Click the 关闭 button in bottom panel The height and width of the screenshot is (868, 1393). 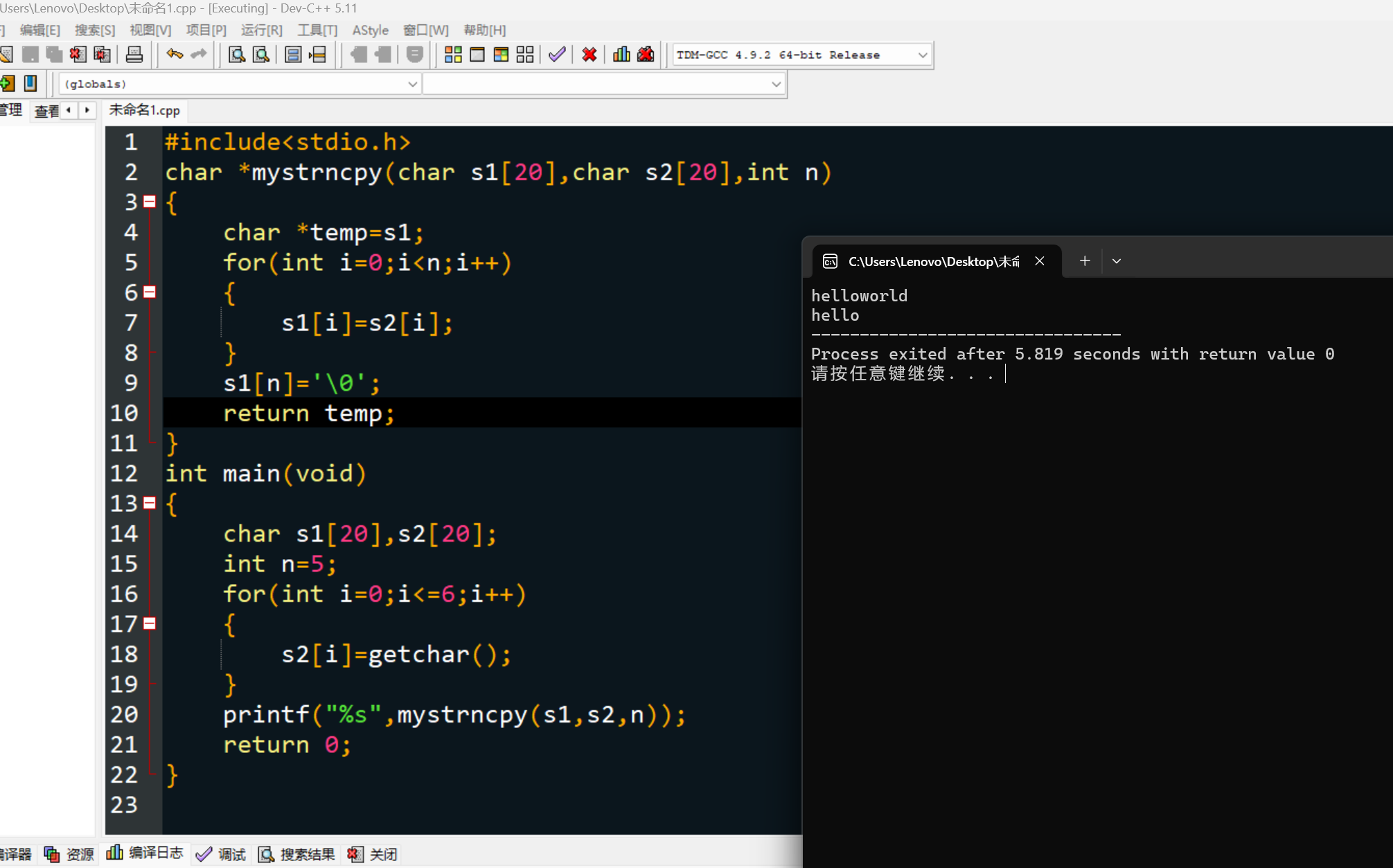point(373,854)
